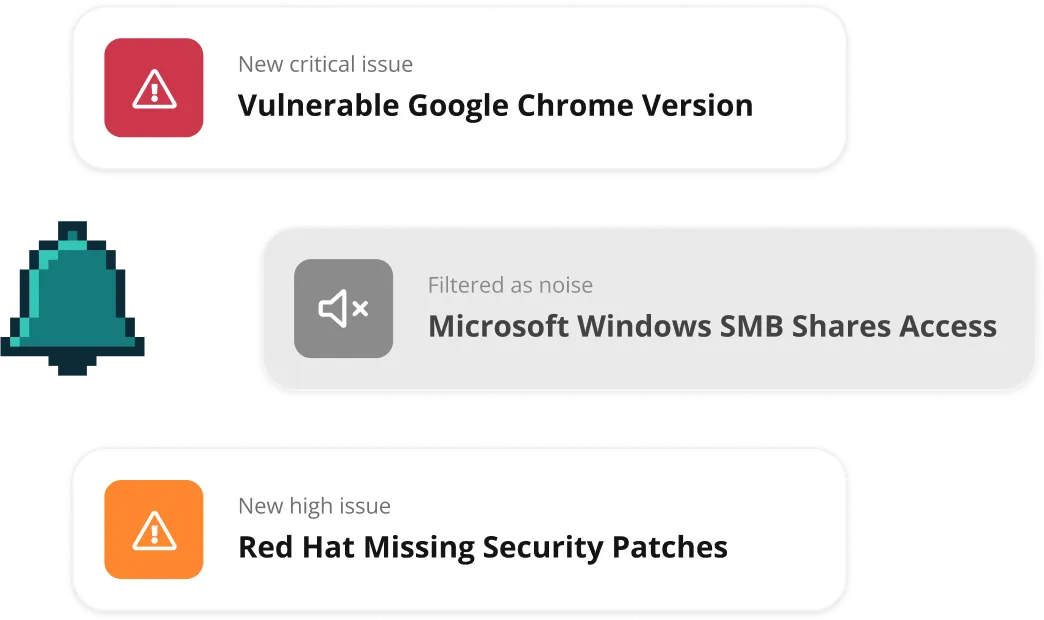The width and height of the screenshot is (1044, 620).
Task: Open Microsoft Windows SMB Shares Access title
Action: (x=712, y=326)
